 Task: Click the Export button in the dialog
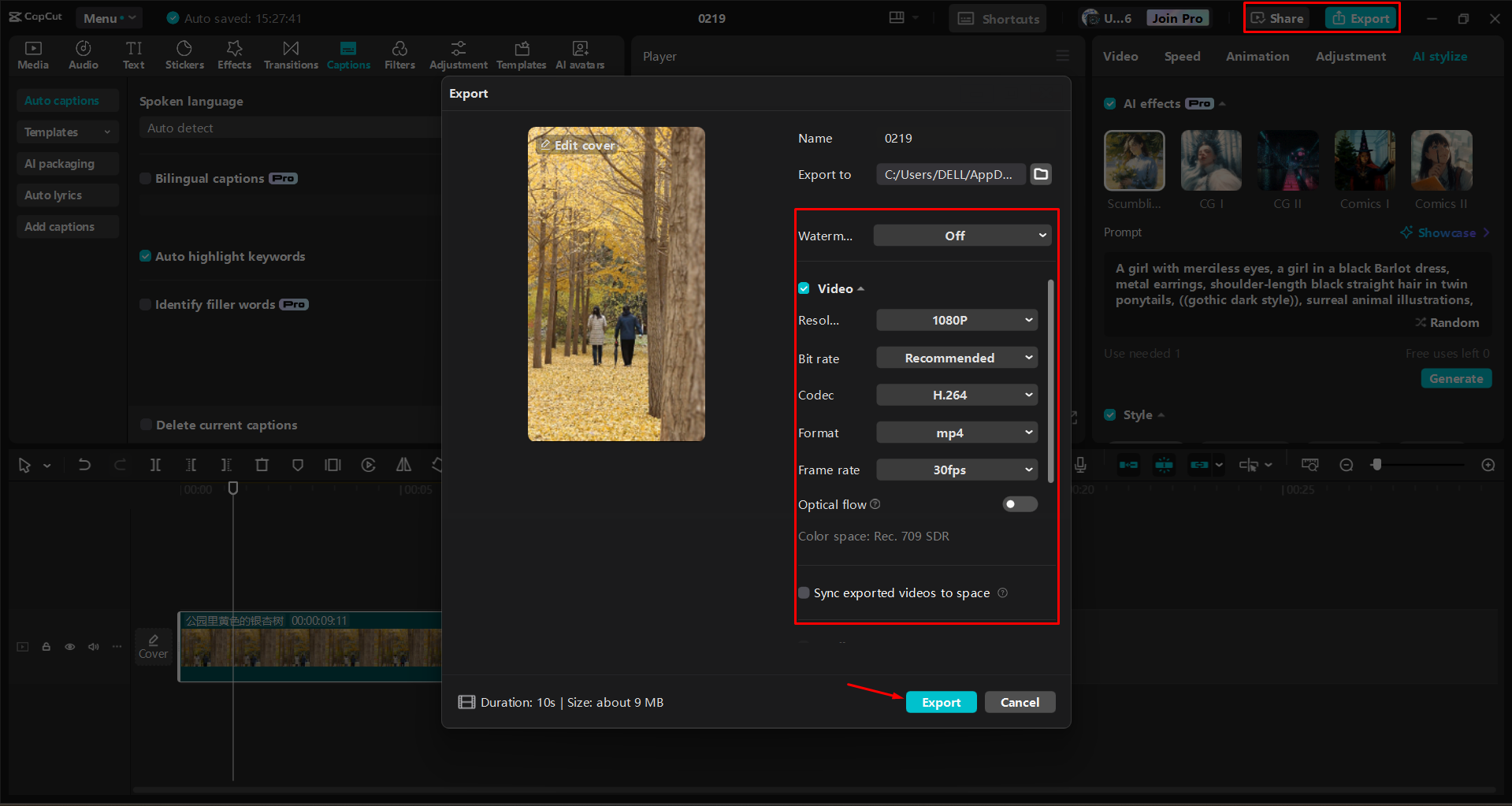click(x=941, y=701)
